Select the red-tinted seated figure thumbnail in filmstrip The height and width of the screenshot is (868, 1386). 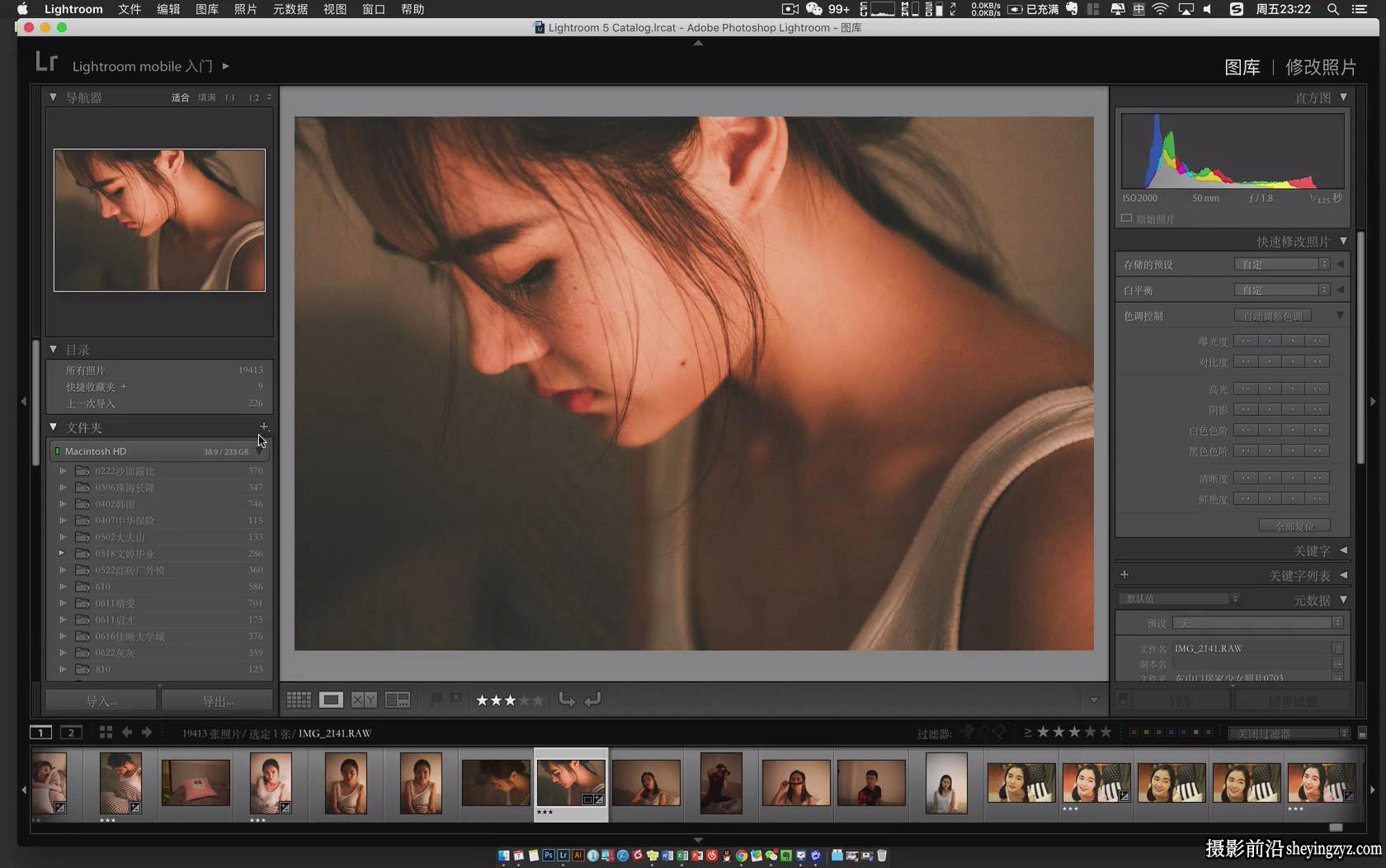click(x=721, y=783)
